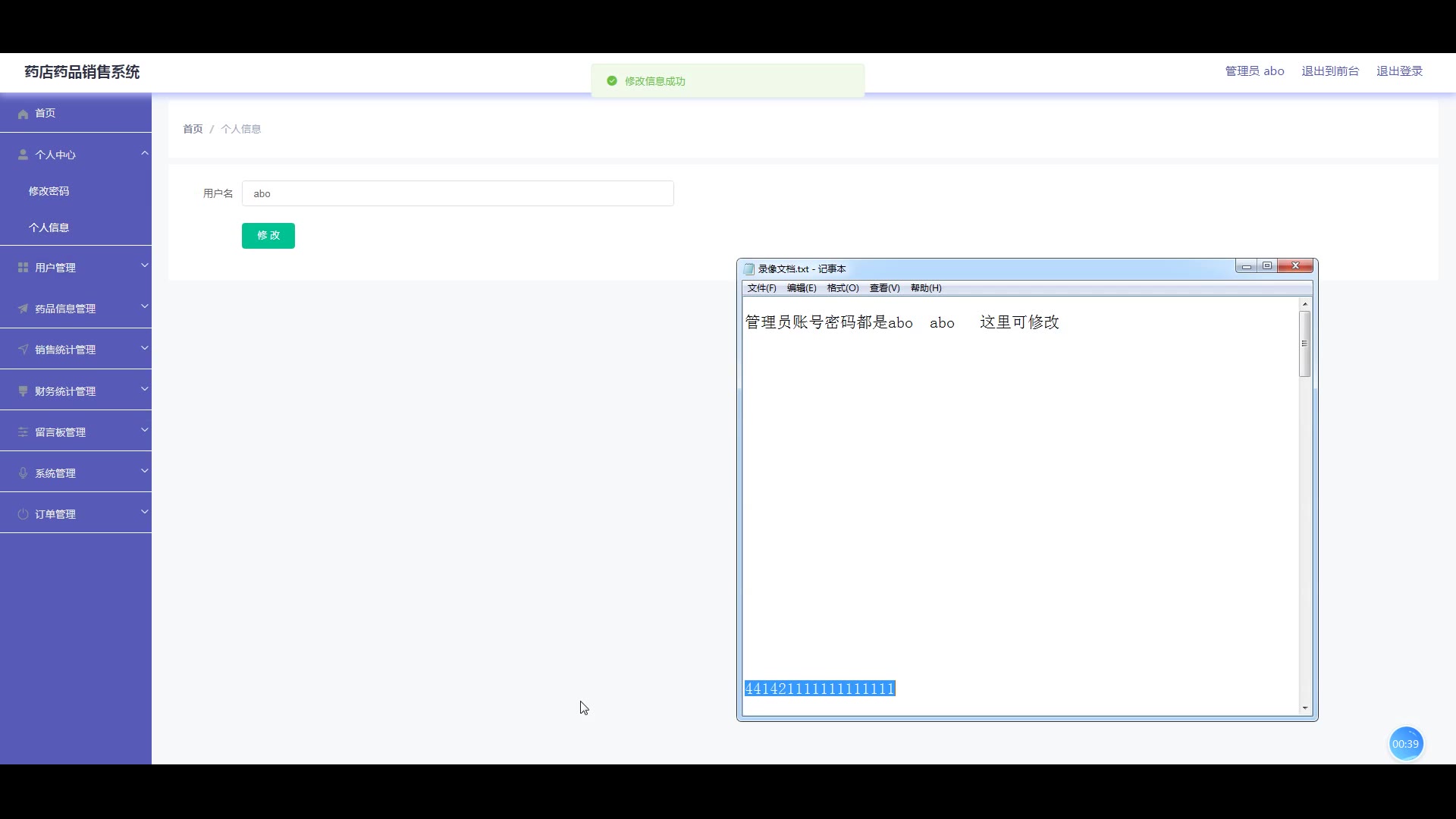
Task: Click the Notepad file icon in title bar
Action: coord(749,269)
